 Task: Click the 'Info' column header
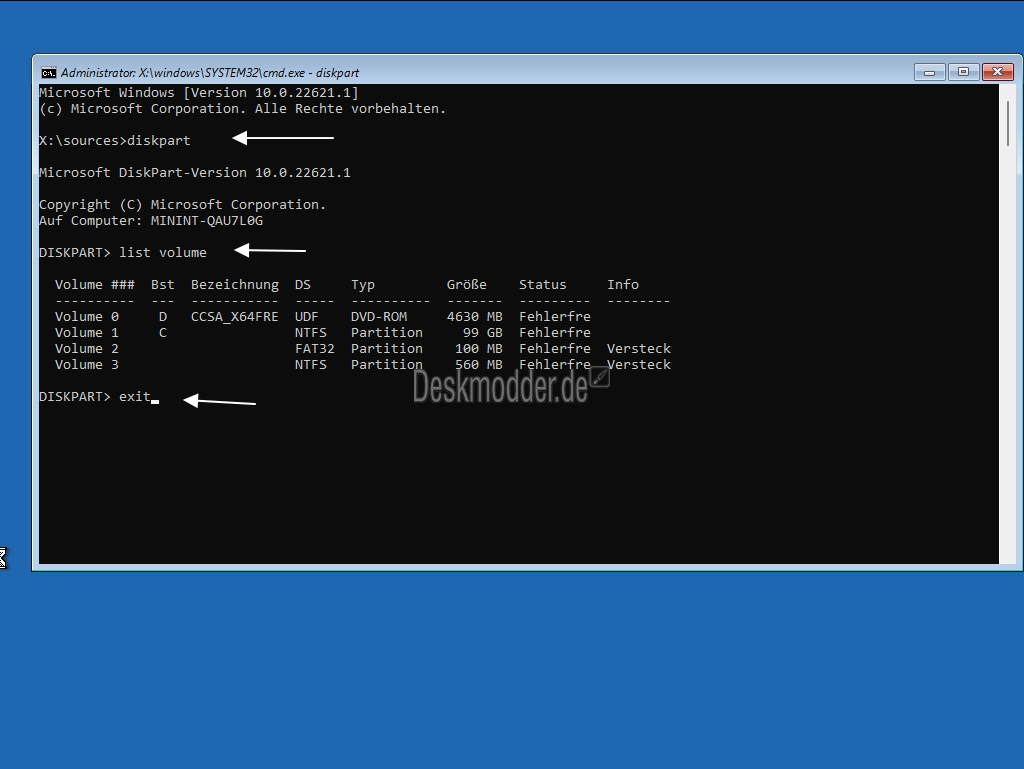pyautogui.click(x=623, y=285)
